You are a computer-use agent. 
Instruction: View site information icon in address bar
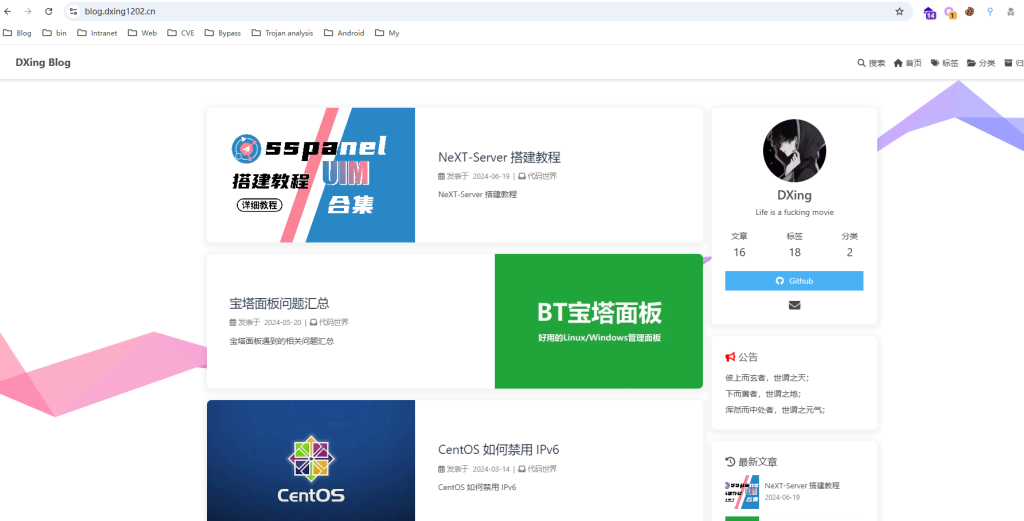73,11
